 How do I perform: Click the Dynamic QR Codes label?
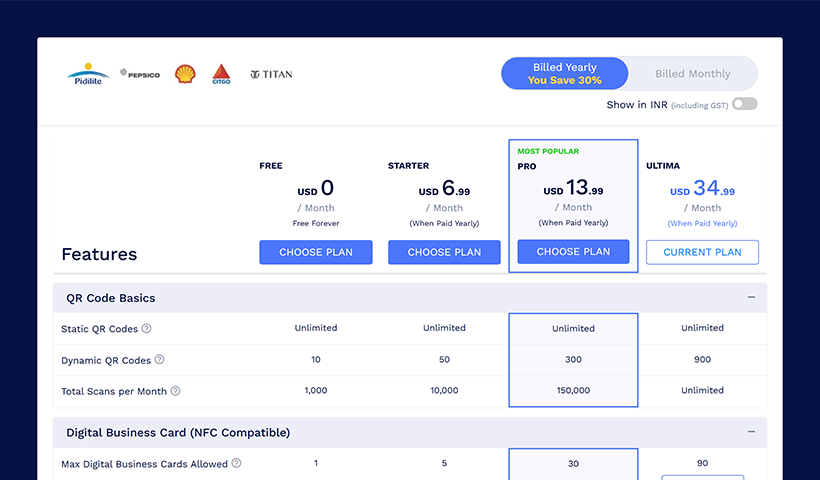click(x=106, y=360)
